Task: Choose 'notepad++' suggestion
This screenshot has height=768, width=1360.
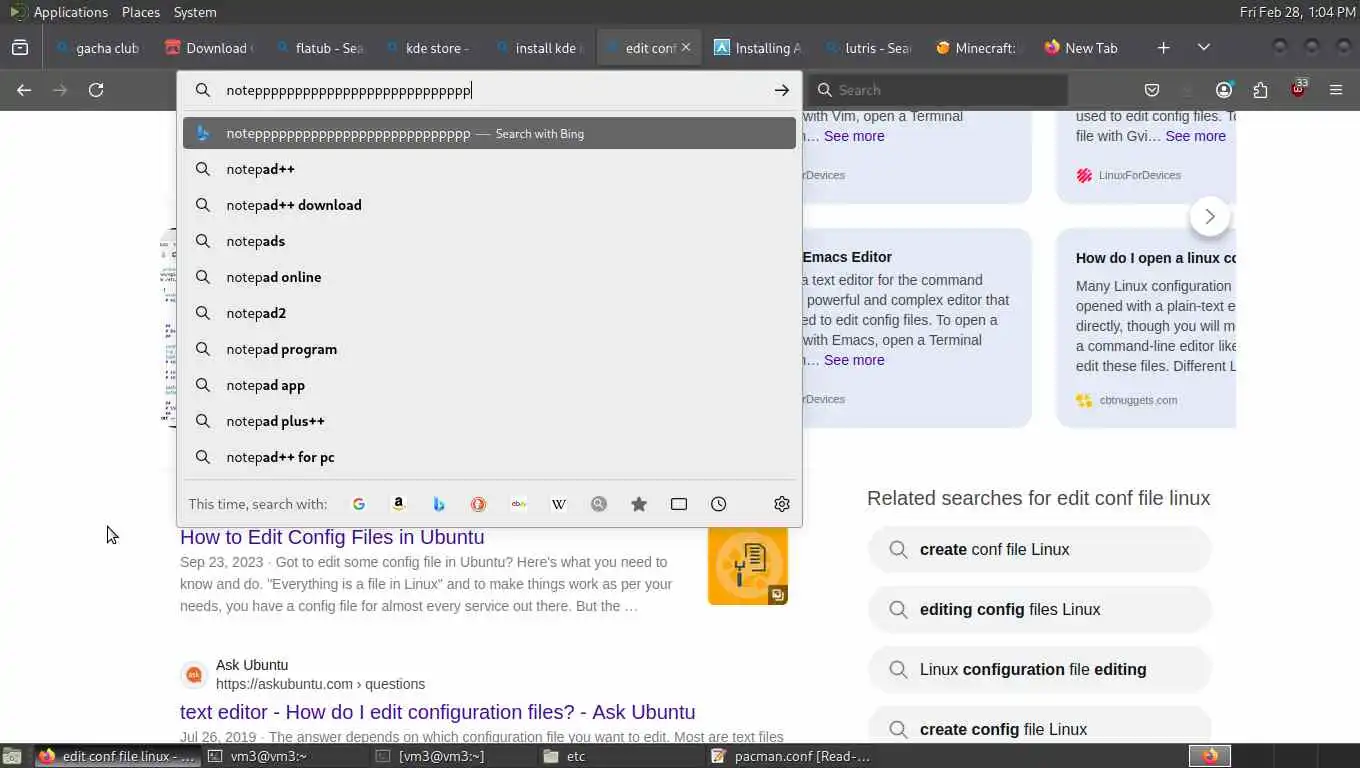Action: pos(489,169)
